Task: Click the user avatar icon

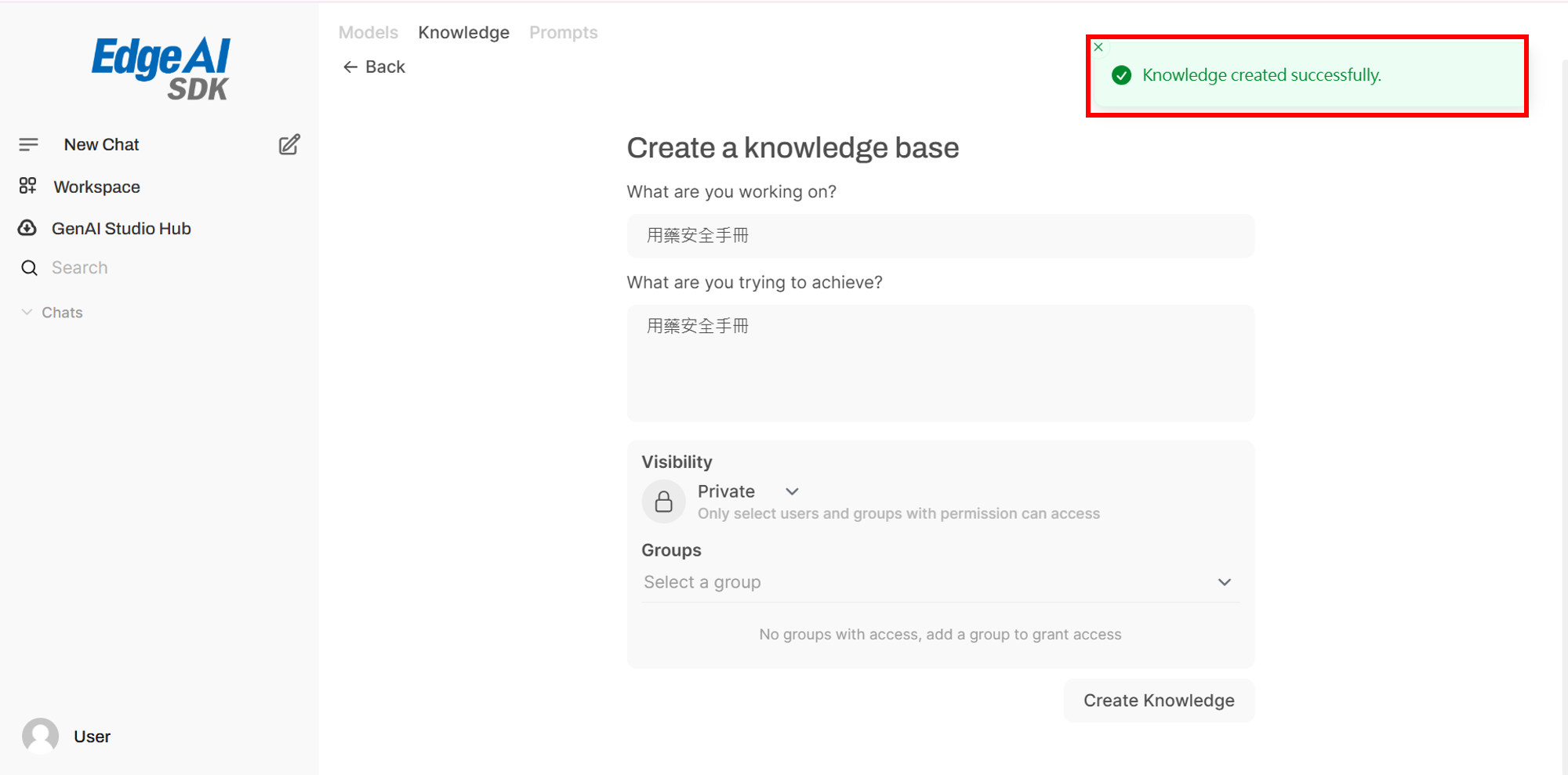Action: pos(41,736)
